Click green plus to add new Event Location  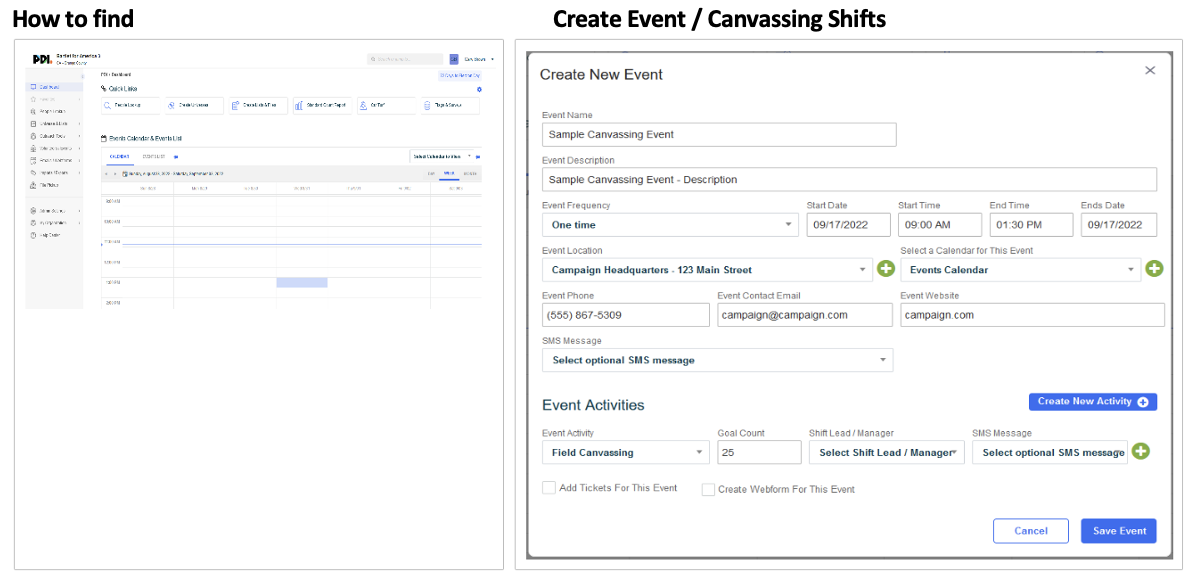point(886,269)
